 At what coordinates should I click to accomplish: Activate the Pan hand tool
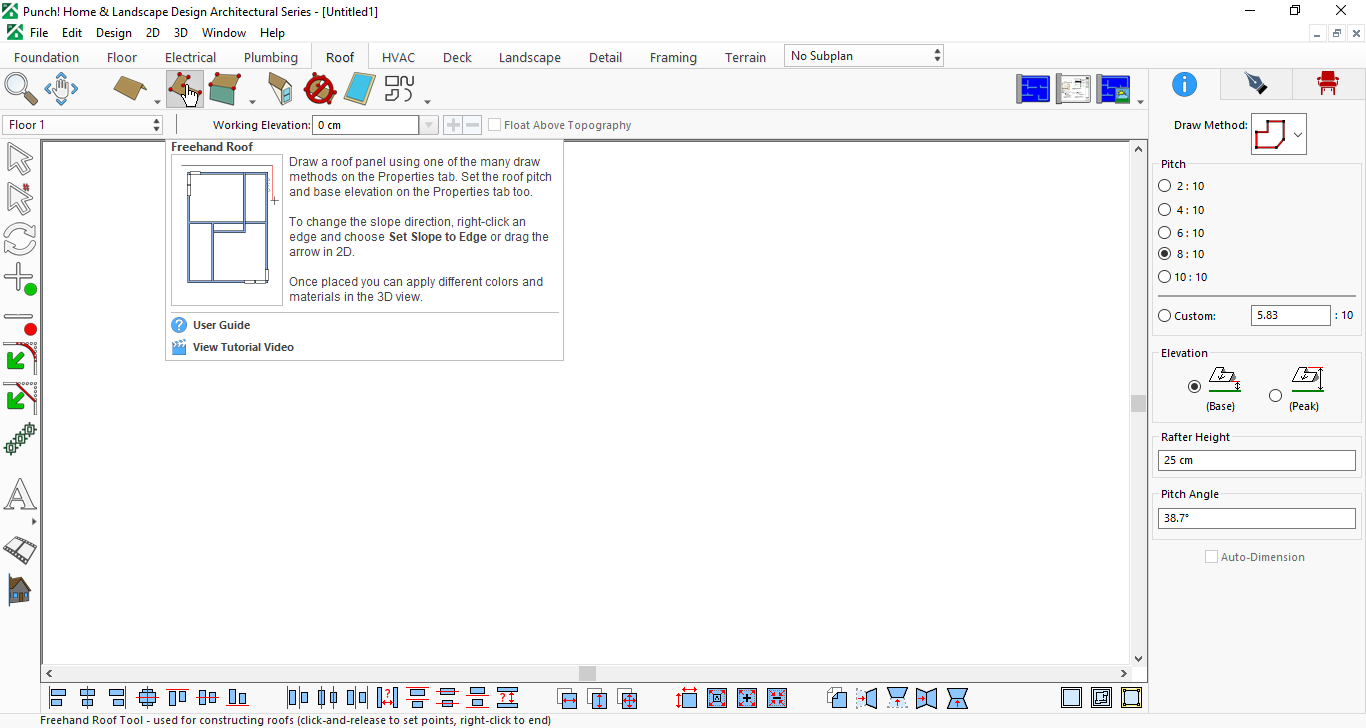[61, 89]
